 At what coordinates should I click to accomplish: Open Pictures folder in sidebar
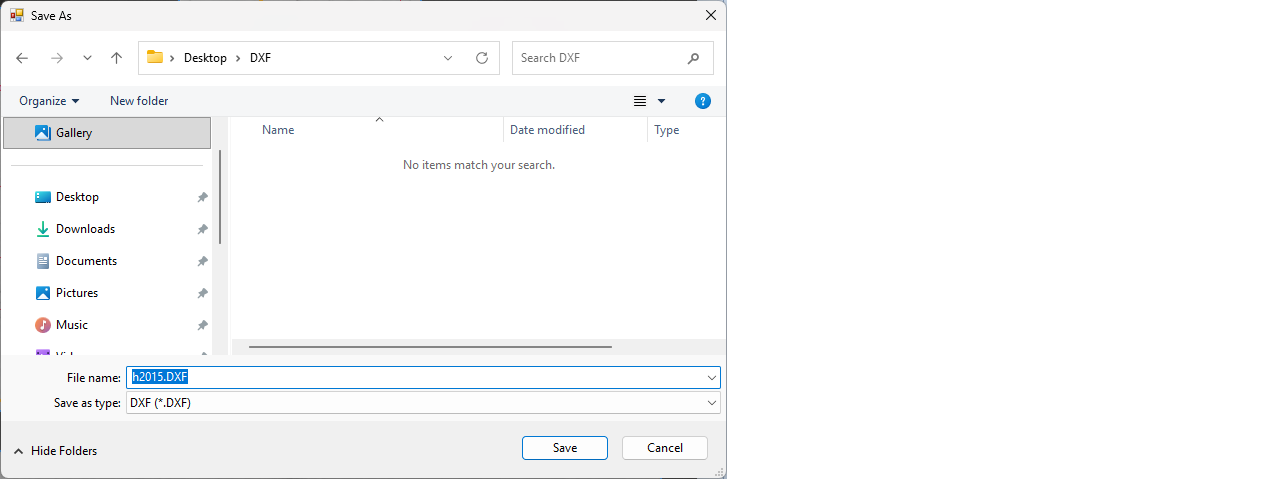(77, 293)
